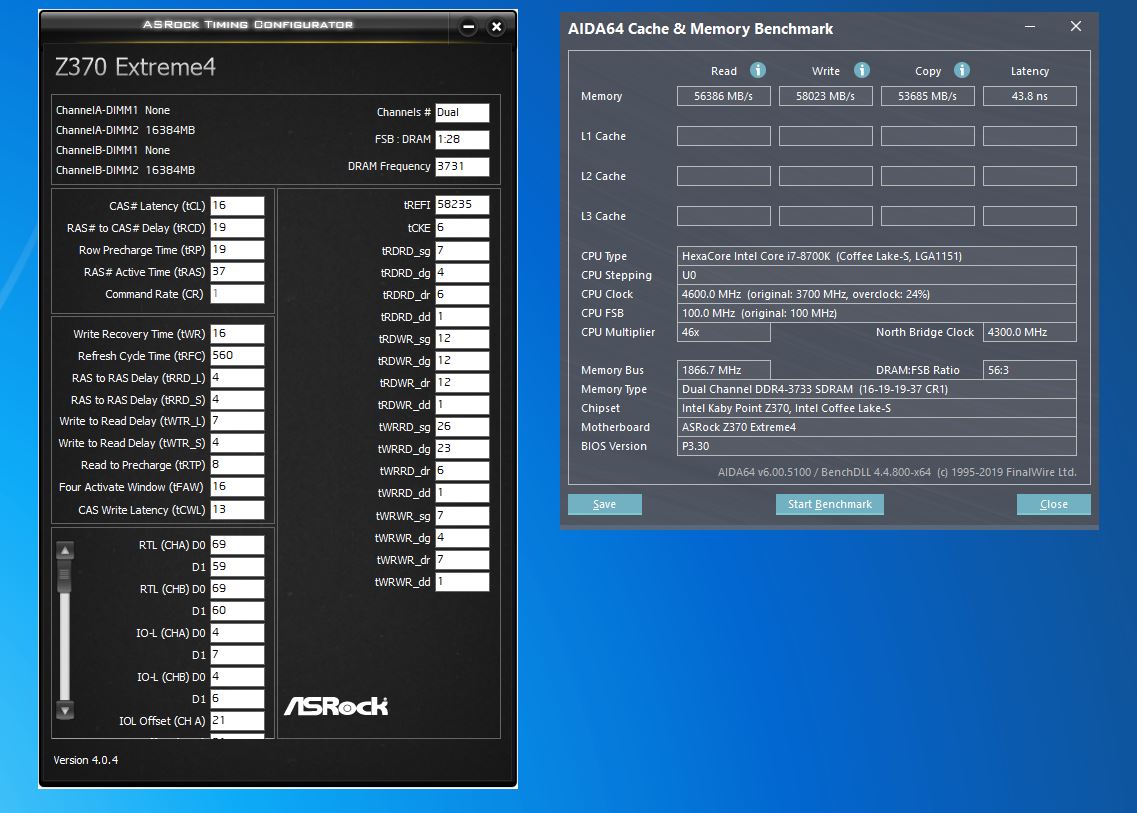Click the Memory Copy result 53685 MB/s
The image size is (1137, 813).
click(x=927, y=96)
